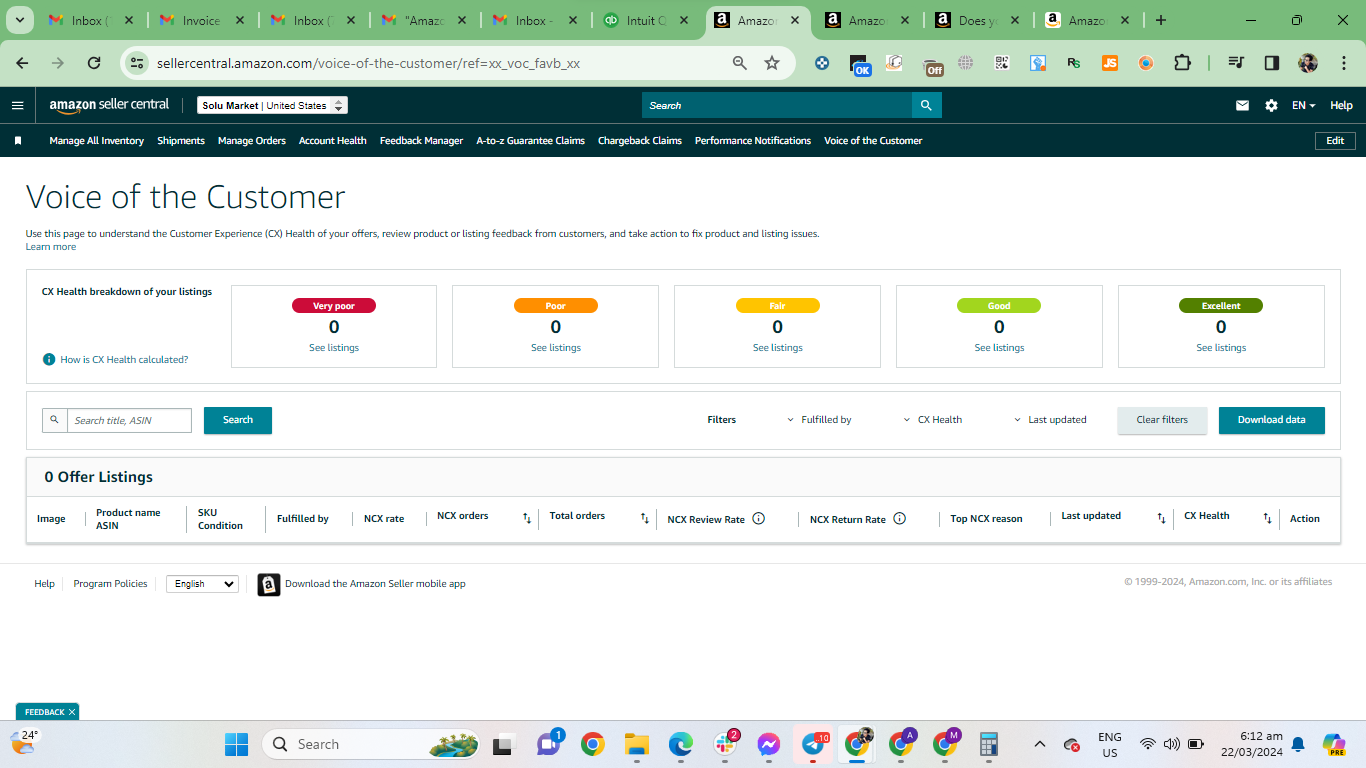The width and height of the screenshot is (1366, 768).
Task: Follow the Learn more link
Action: (x=51, y=247)
